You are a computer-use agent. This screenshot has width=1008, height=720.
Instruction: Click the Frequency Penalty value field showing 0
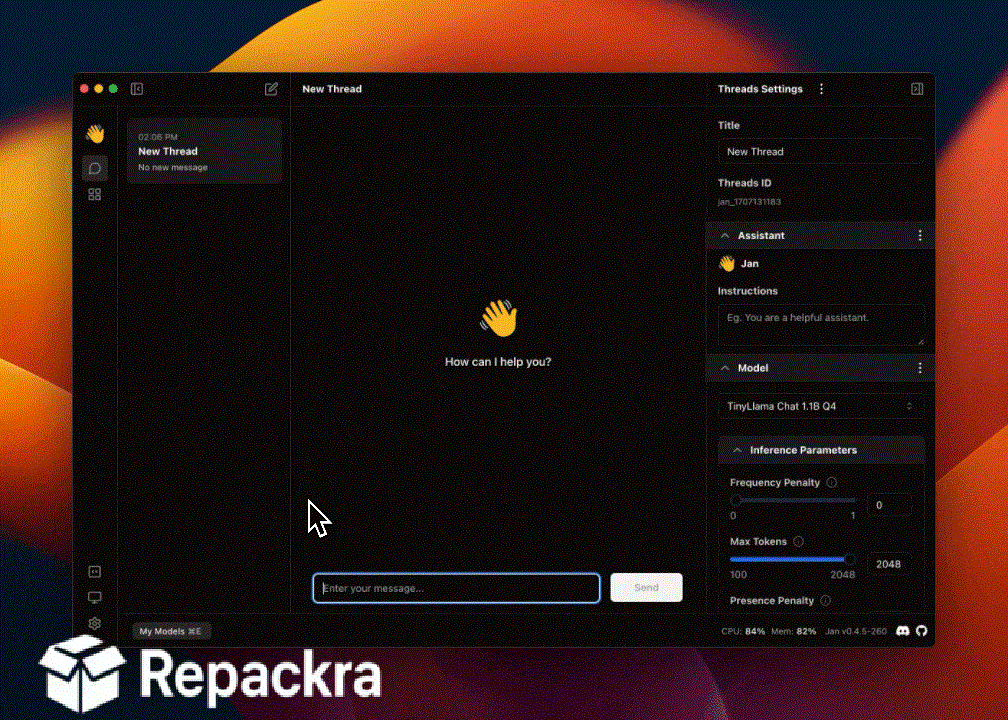889,505
